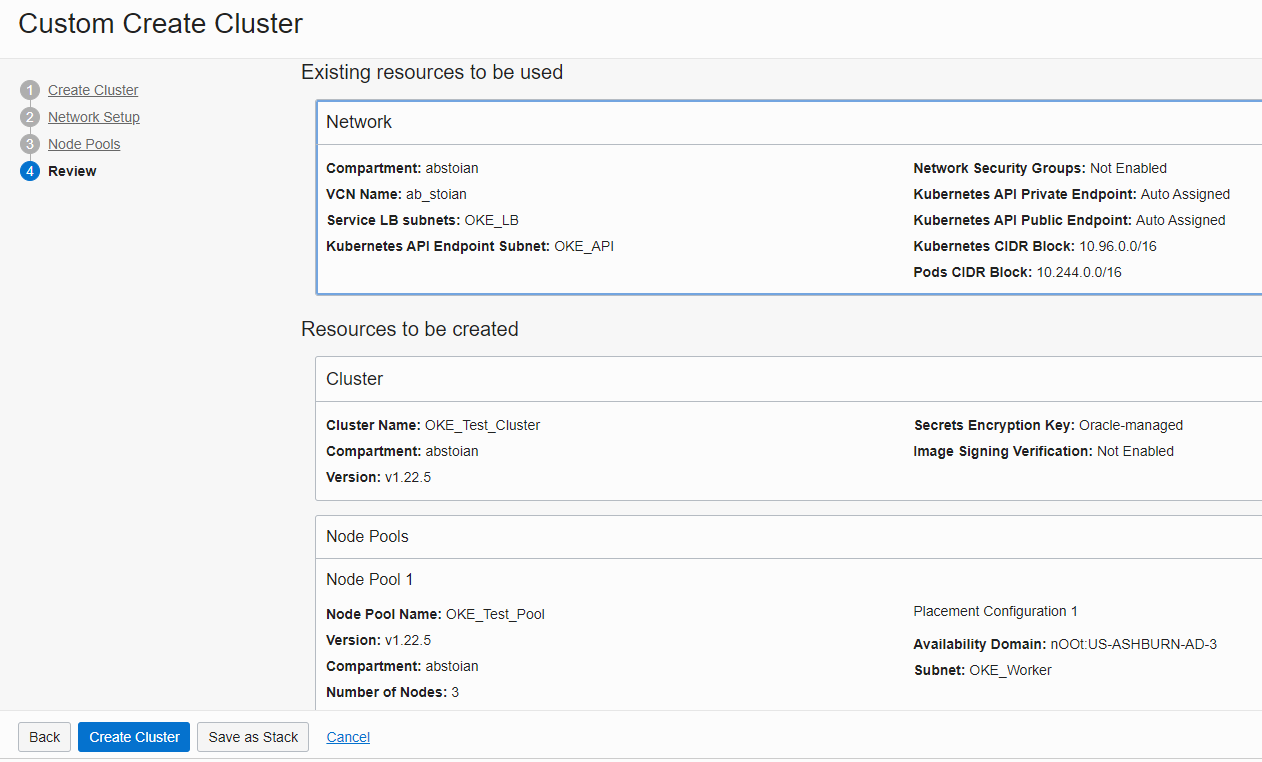Click the cluster name value OKE_Test_Cluster
Screen dimensions: 1262x762
482,425
